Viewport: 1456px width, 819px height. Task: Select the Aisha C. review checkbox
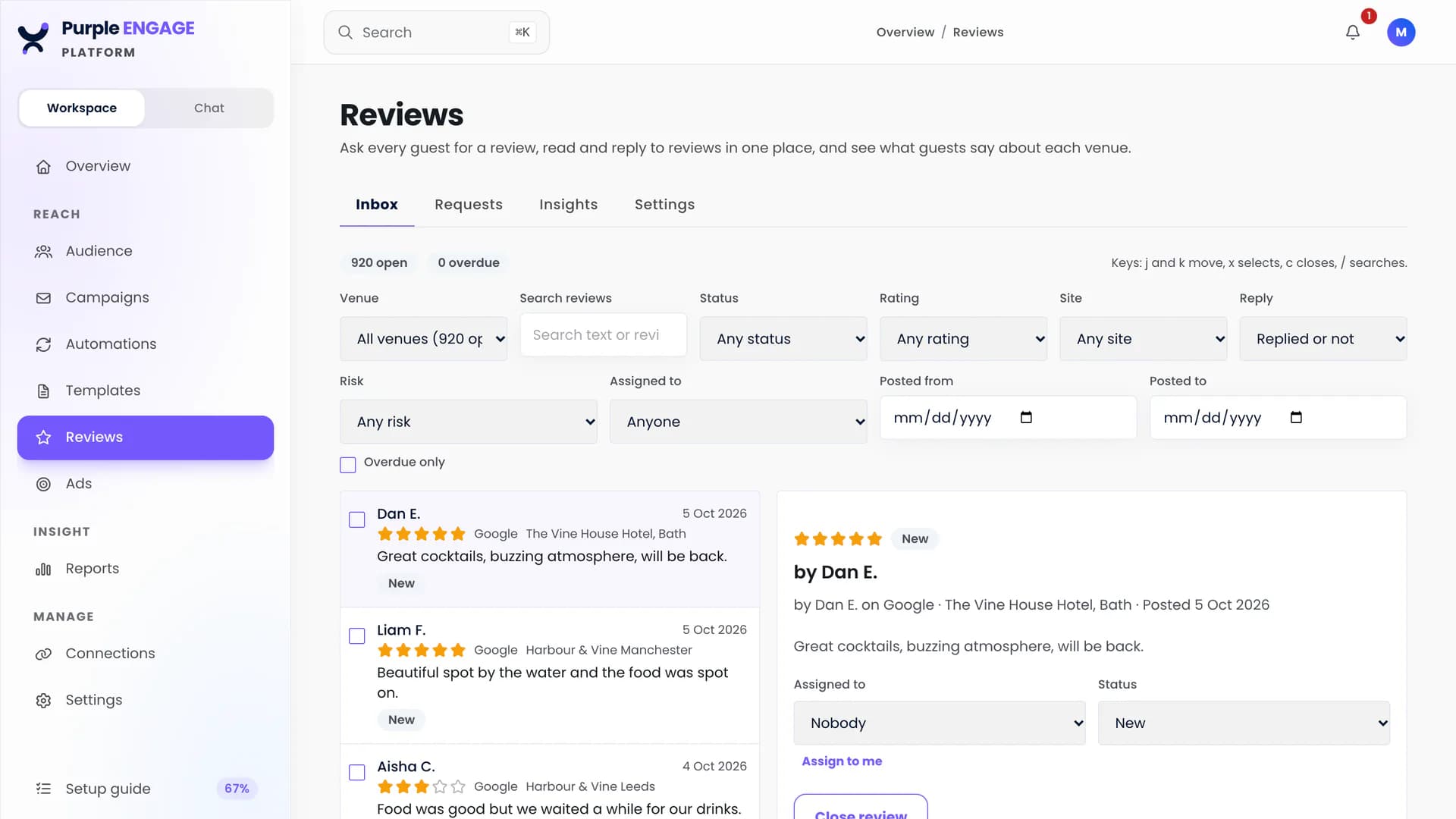[x=356, y=772]
